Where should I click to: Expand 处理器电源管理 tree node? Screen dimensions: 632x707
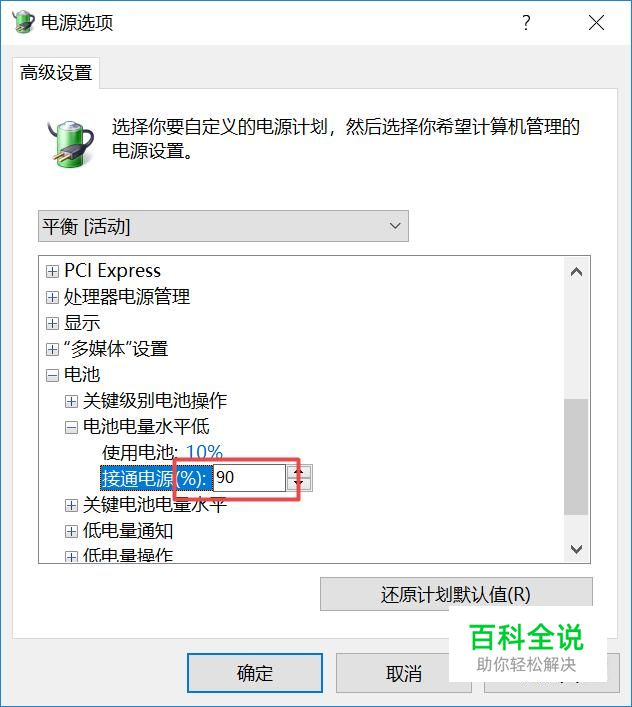(x=52, y=297)
